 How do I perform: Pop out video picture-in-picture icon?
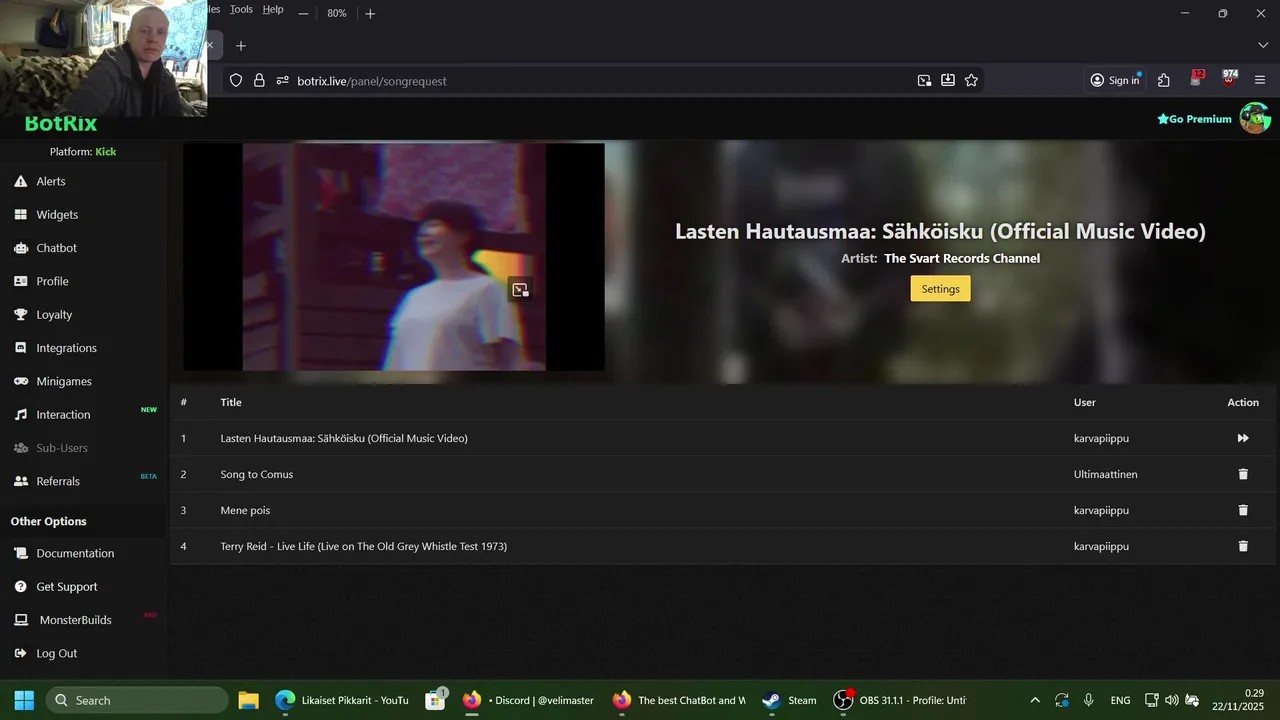[520, 289]
